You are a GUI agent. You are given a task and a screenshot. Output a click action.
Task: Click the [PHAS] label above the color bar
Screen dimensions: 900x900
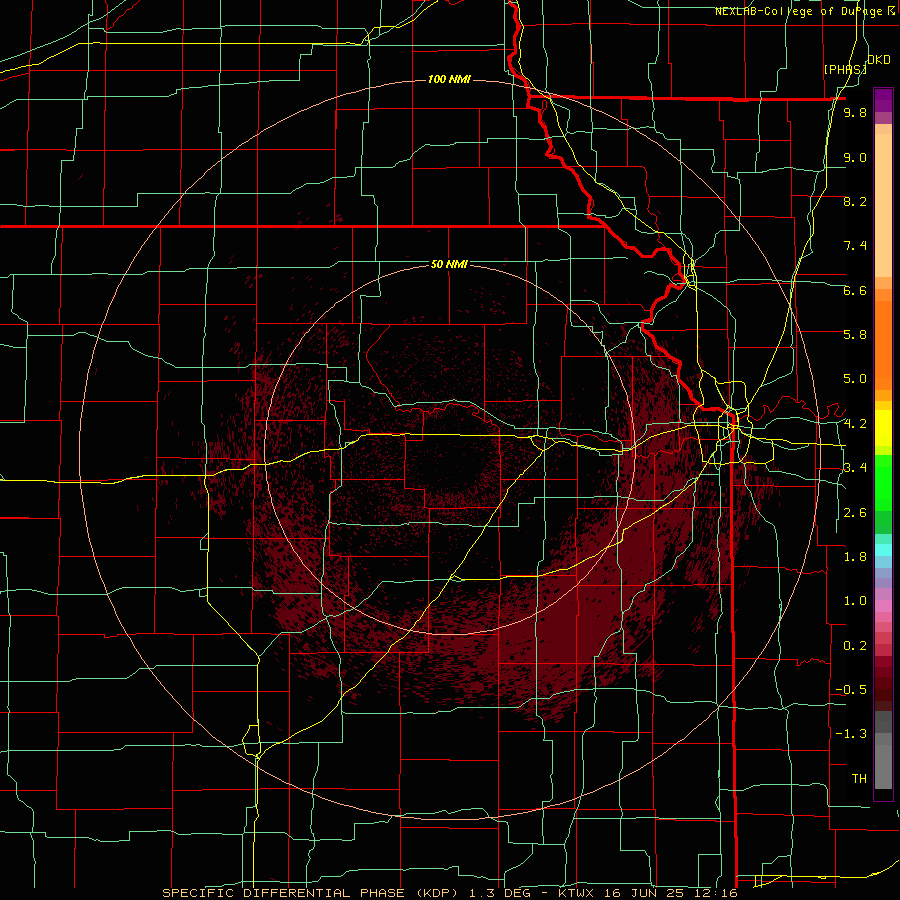(x=845, y=69)
